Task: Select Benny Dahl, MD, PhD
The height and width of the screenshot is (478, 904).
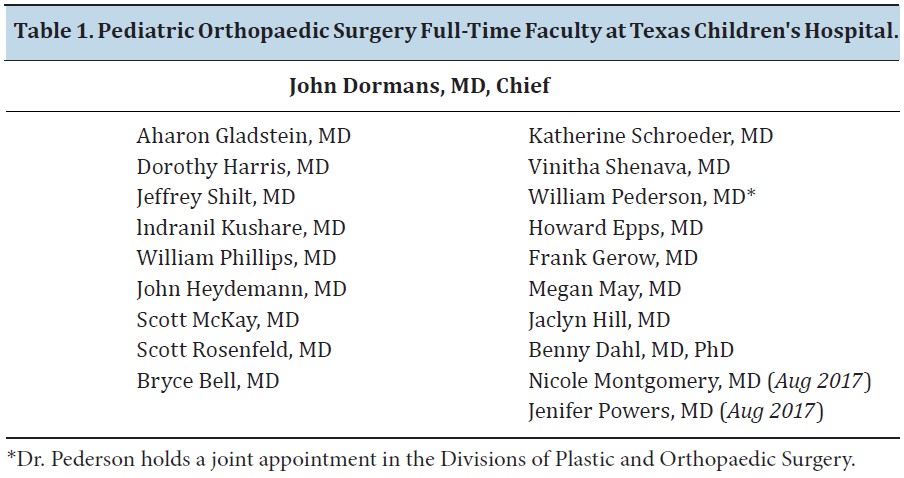Action: click(x=631, y=350)
